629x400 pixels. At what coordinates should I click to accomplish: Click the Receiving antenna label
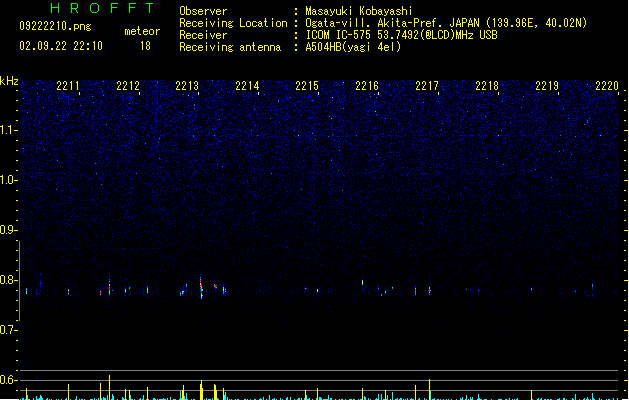coord(230,47)
